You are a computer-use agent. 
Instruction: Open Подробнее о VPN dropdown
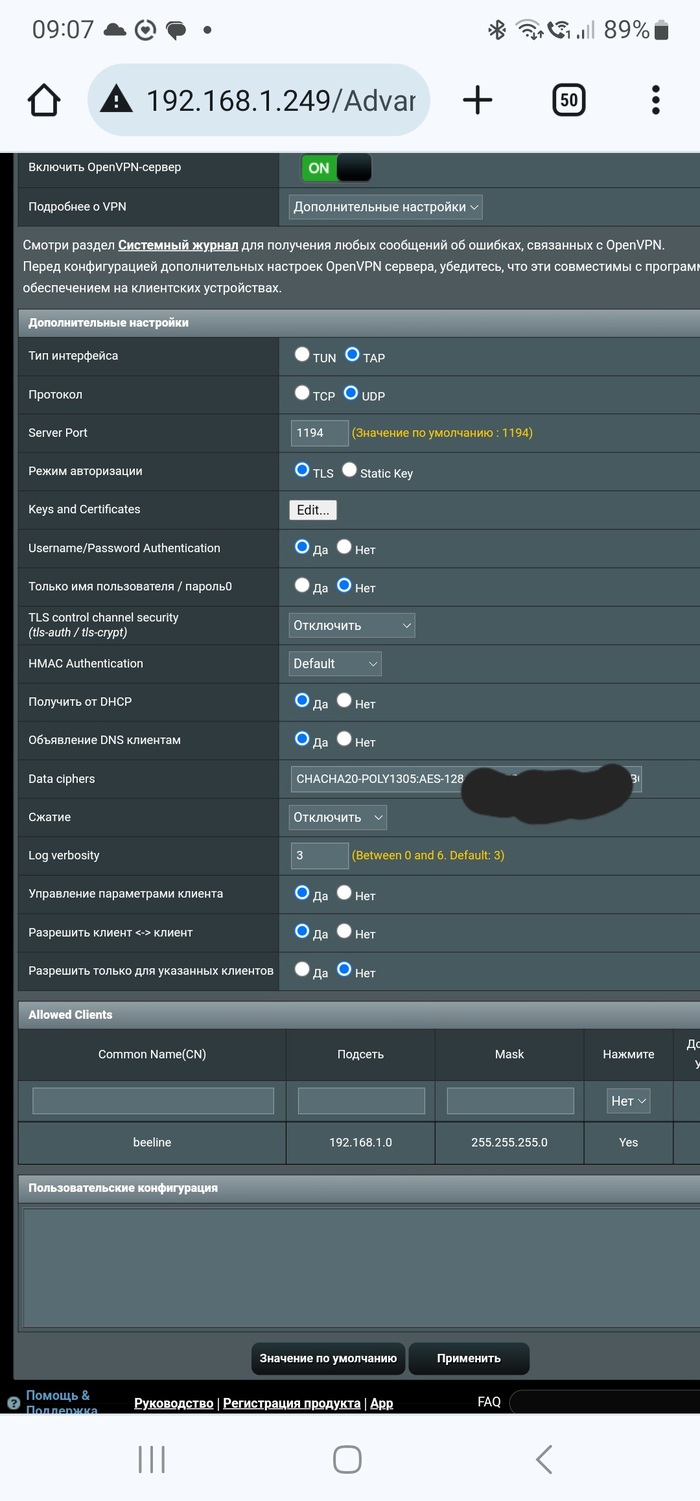pos(386,207)
